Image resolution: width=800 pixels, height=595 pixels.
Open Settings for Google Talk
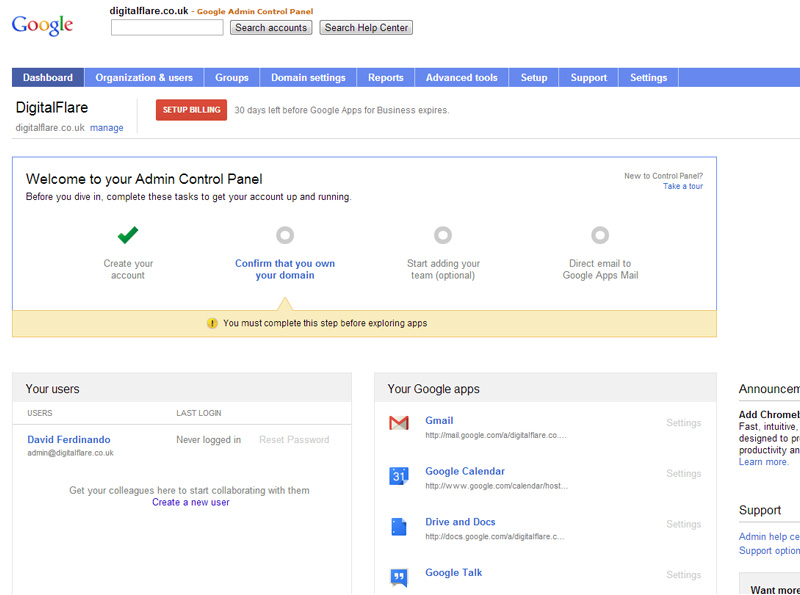click(683, 575)
